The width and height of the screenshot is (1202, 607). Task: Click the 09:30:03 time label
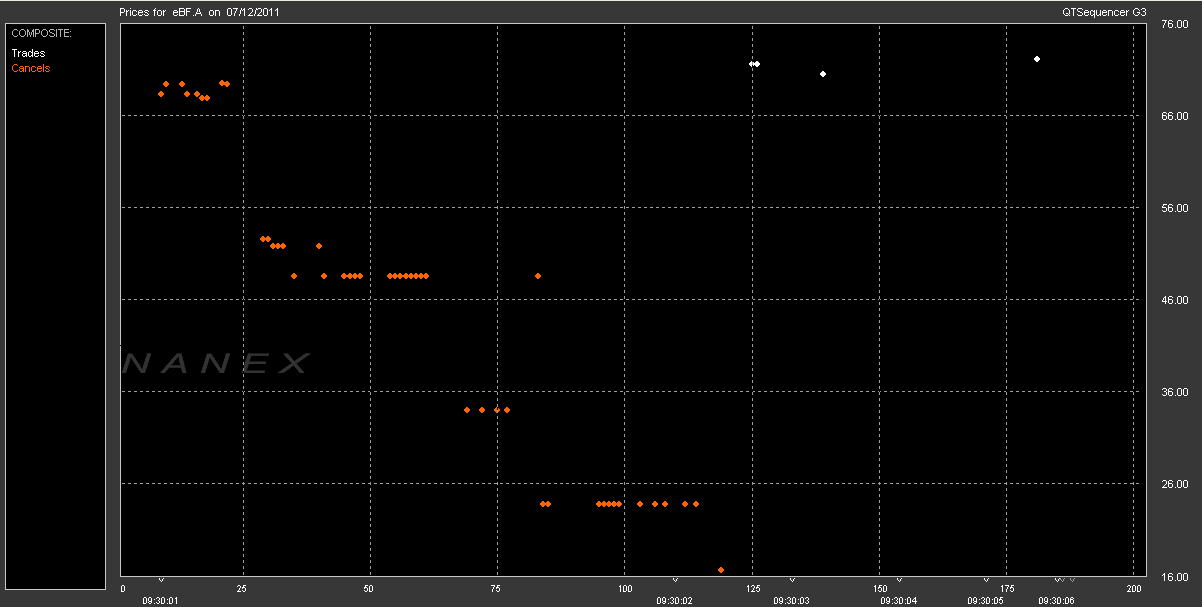pyautogui.click(x=791, y=600)
